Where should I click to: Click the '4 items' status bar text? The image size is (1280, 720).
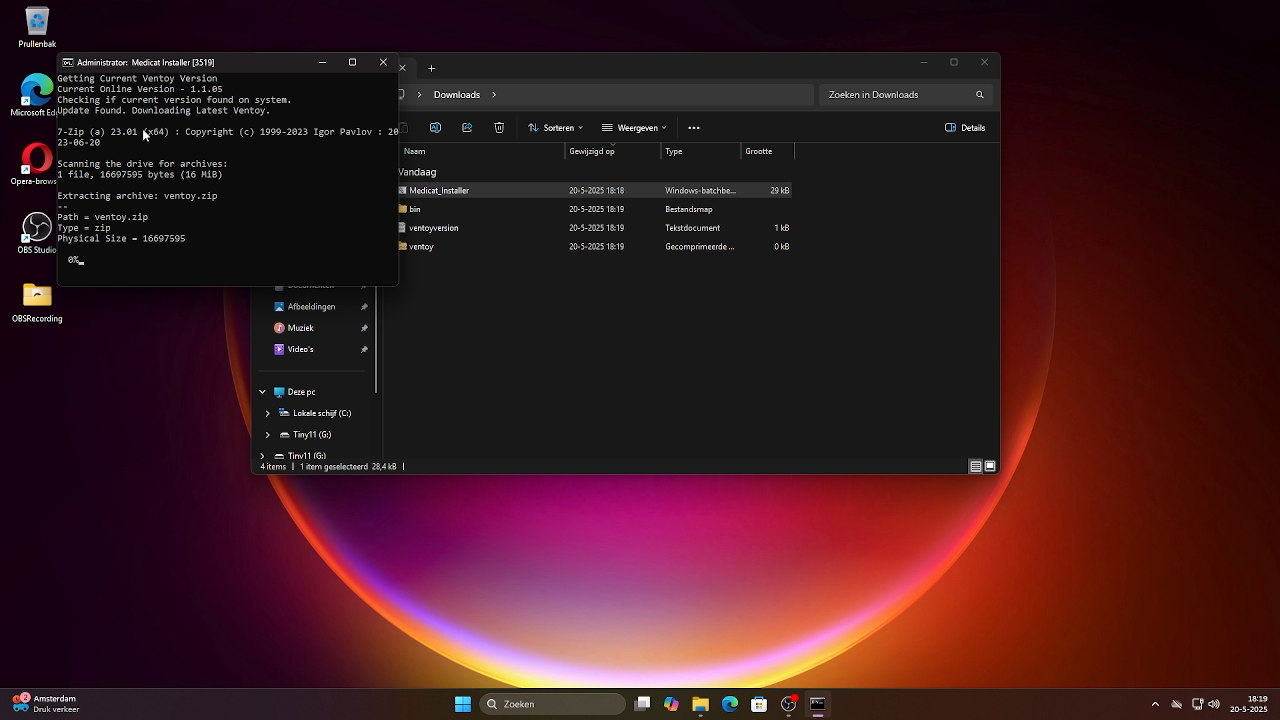[x=273, y=466]
